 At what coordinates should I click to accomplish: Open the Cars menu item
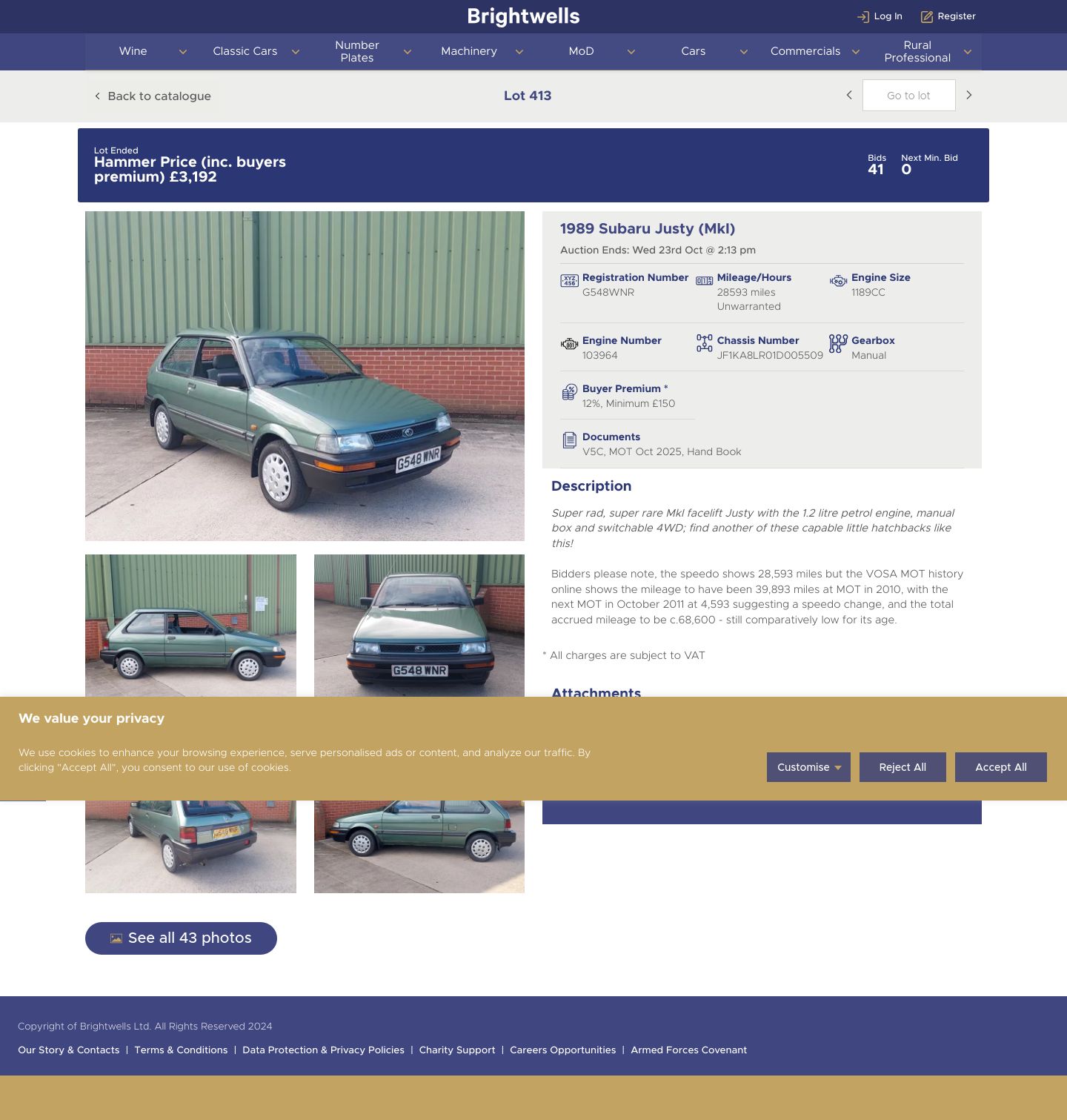694,51
